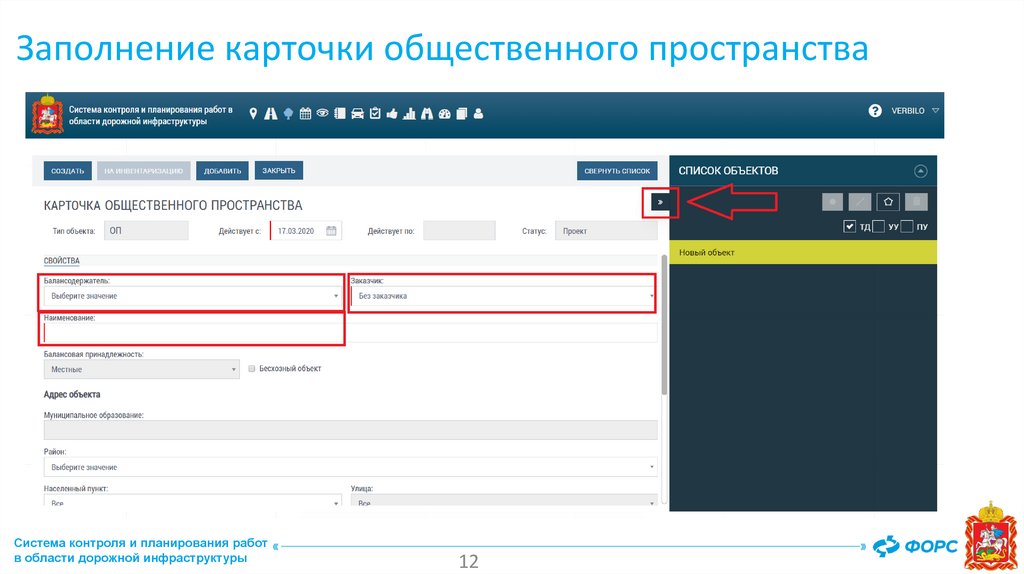This screenshot has width=1024, height=574.
Task: Click the form's vertical scrollbar
Action: 664,325
